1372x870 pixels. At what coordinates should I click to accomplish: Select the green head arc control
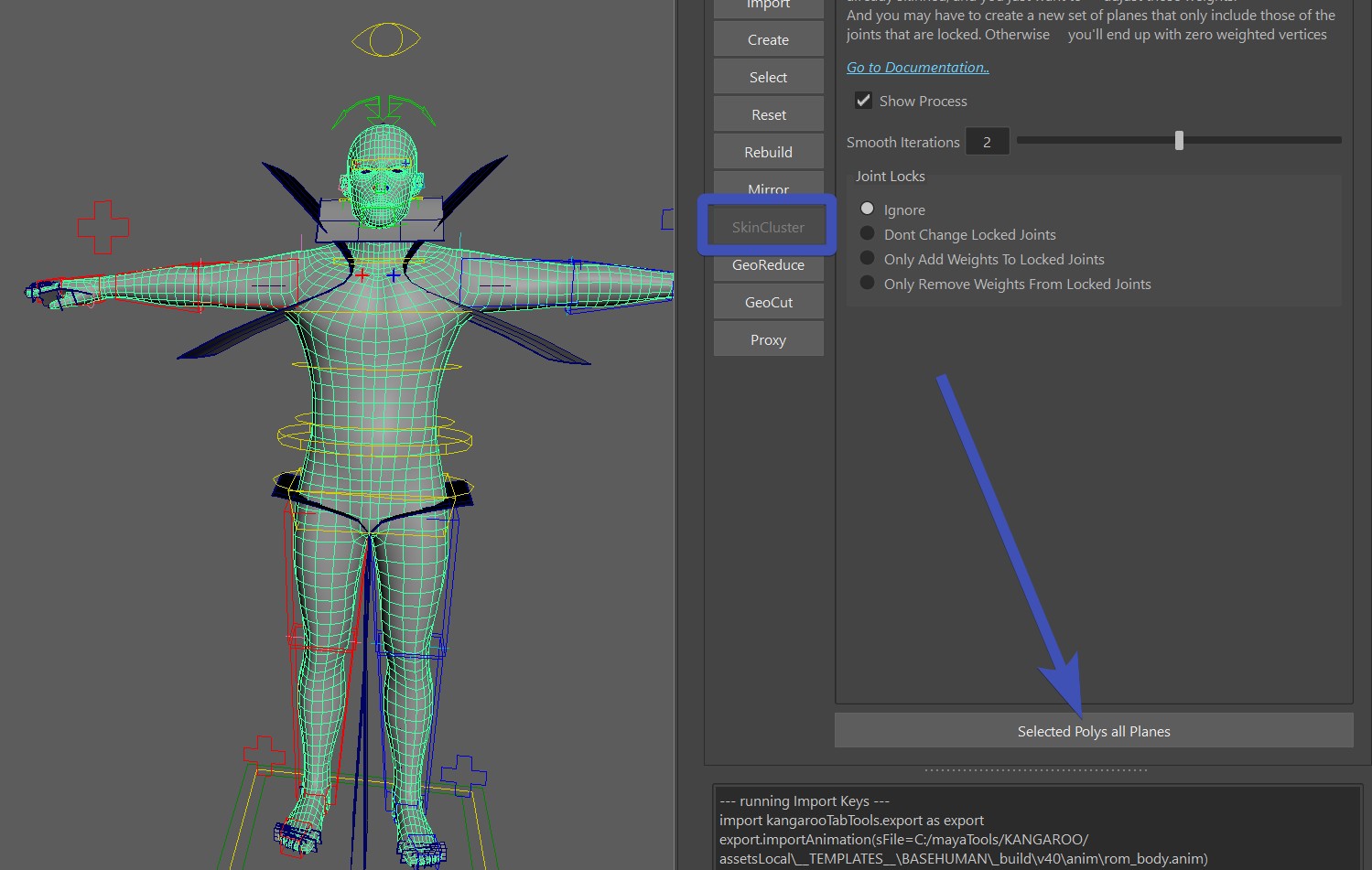(x=384, y=109)
